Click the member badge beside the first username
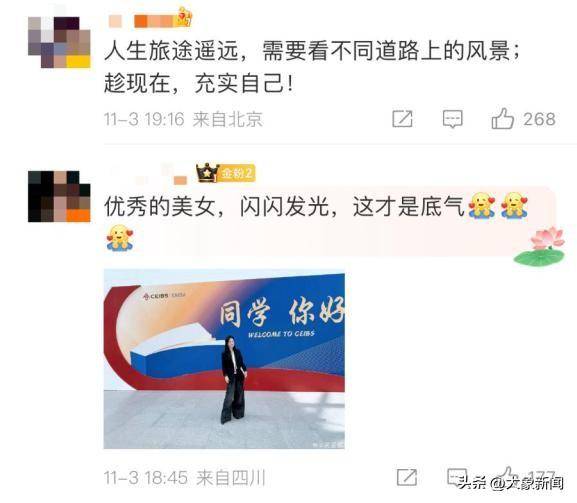This screenshot has width=577, height=503. tap(184, 17)
